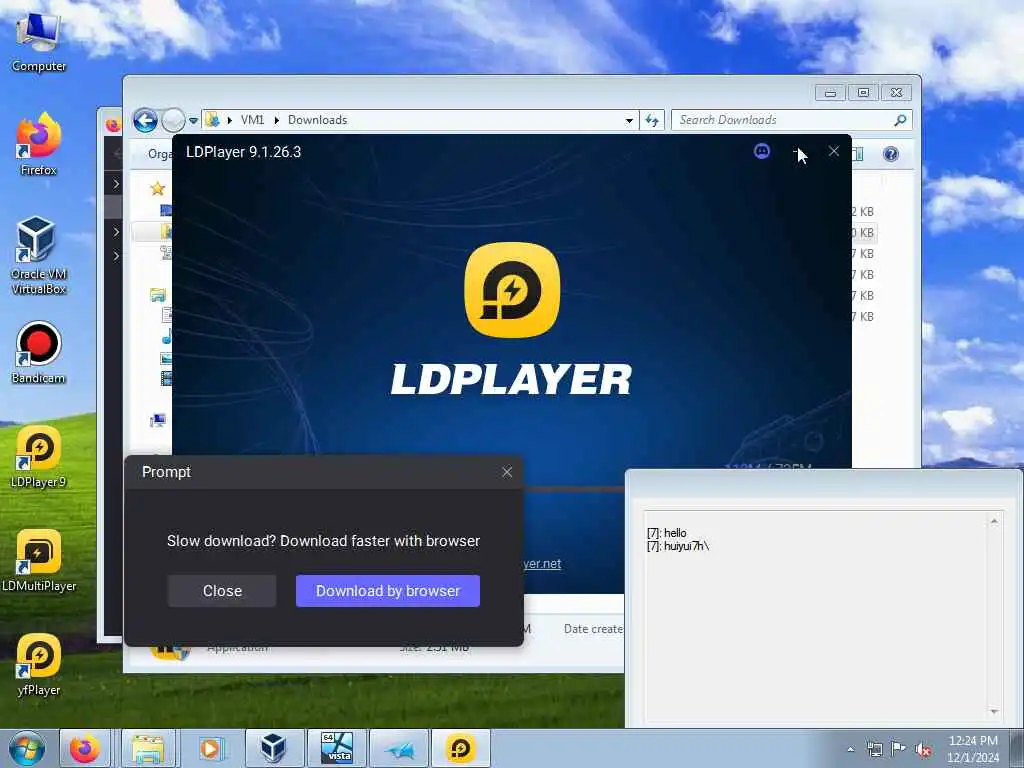Click the "[7]: huiyui7h\" chat line
1024x768 pixels.
[x=678, y=546]
